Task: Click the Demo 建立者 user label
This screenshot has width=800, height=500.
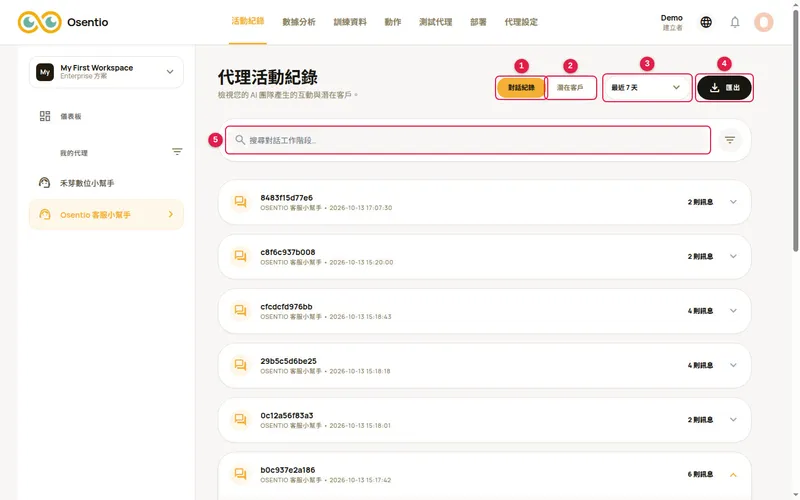Action: (x=671, y=22)
